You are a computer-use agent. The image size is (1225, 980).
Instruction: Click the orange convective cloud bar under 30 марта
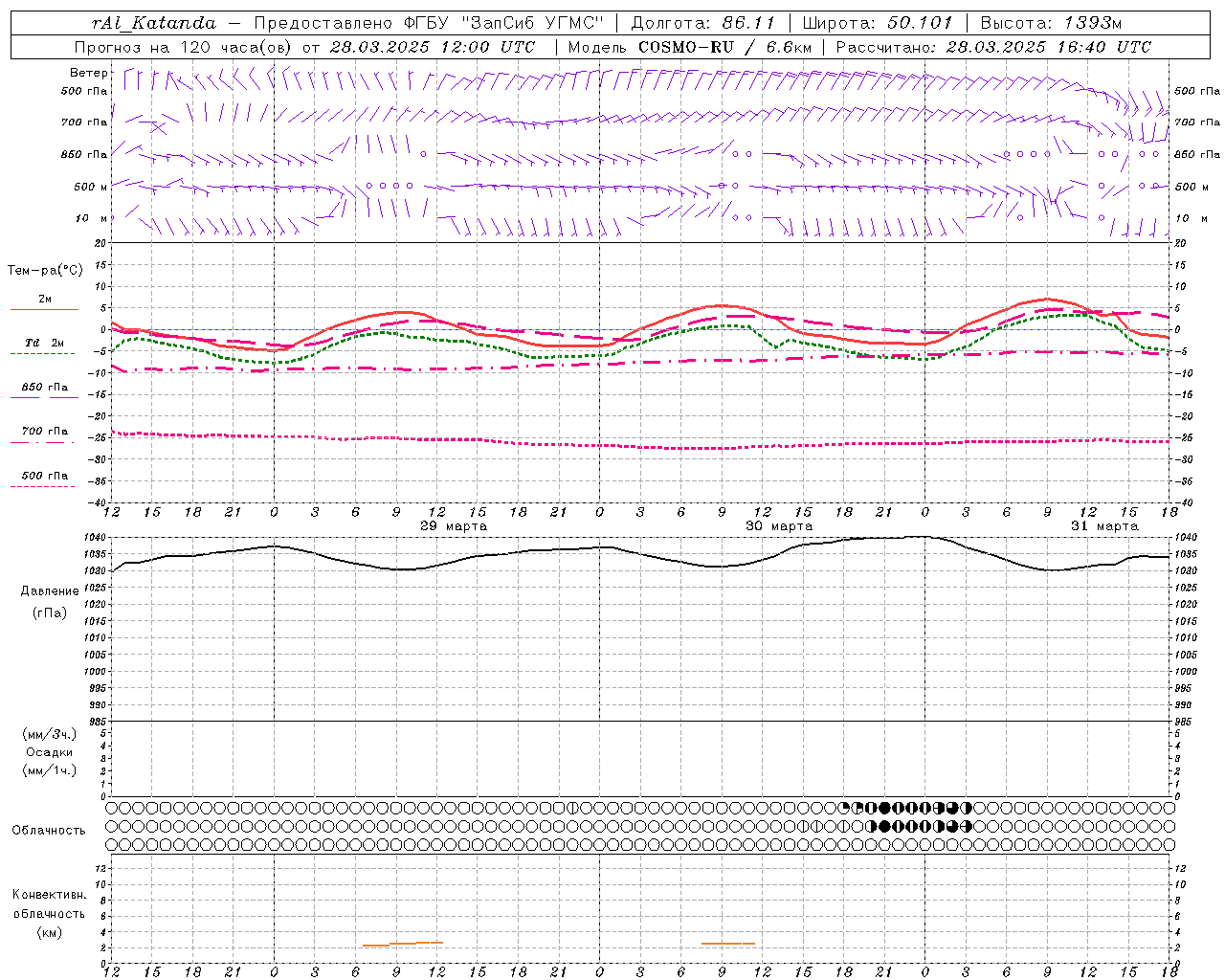[728, 944]
